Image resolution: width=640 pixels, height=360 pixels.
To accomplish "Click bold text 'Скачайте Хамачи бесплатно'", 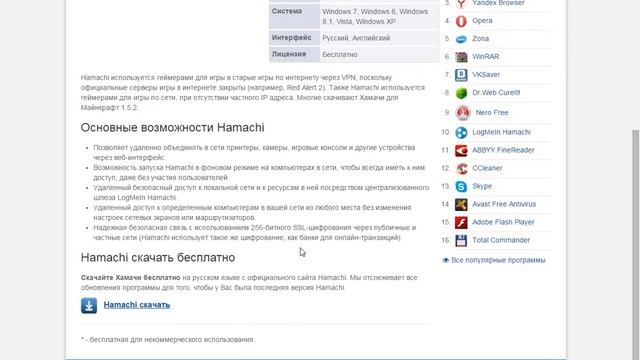I will [131, 278].
